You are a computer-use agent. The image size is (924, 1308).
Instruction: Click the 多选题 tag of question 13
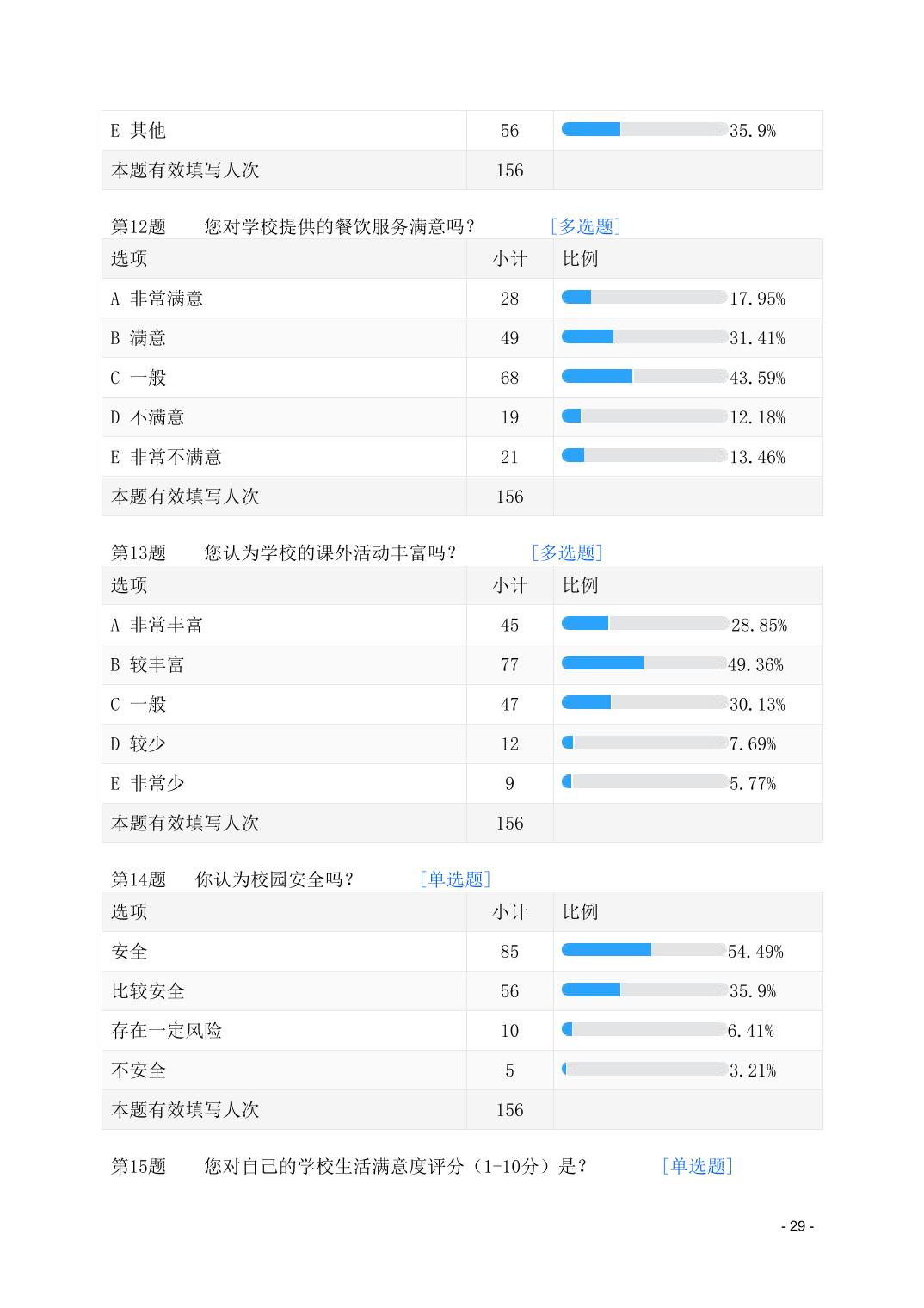coord(566,552)
